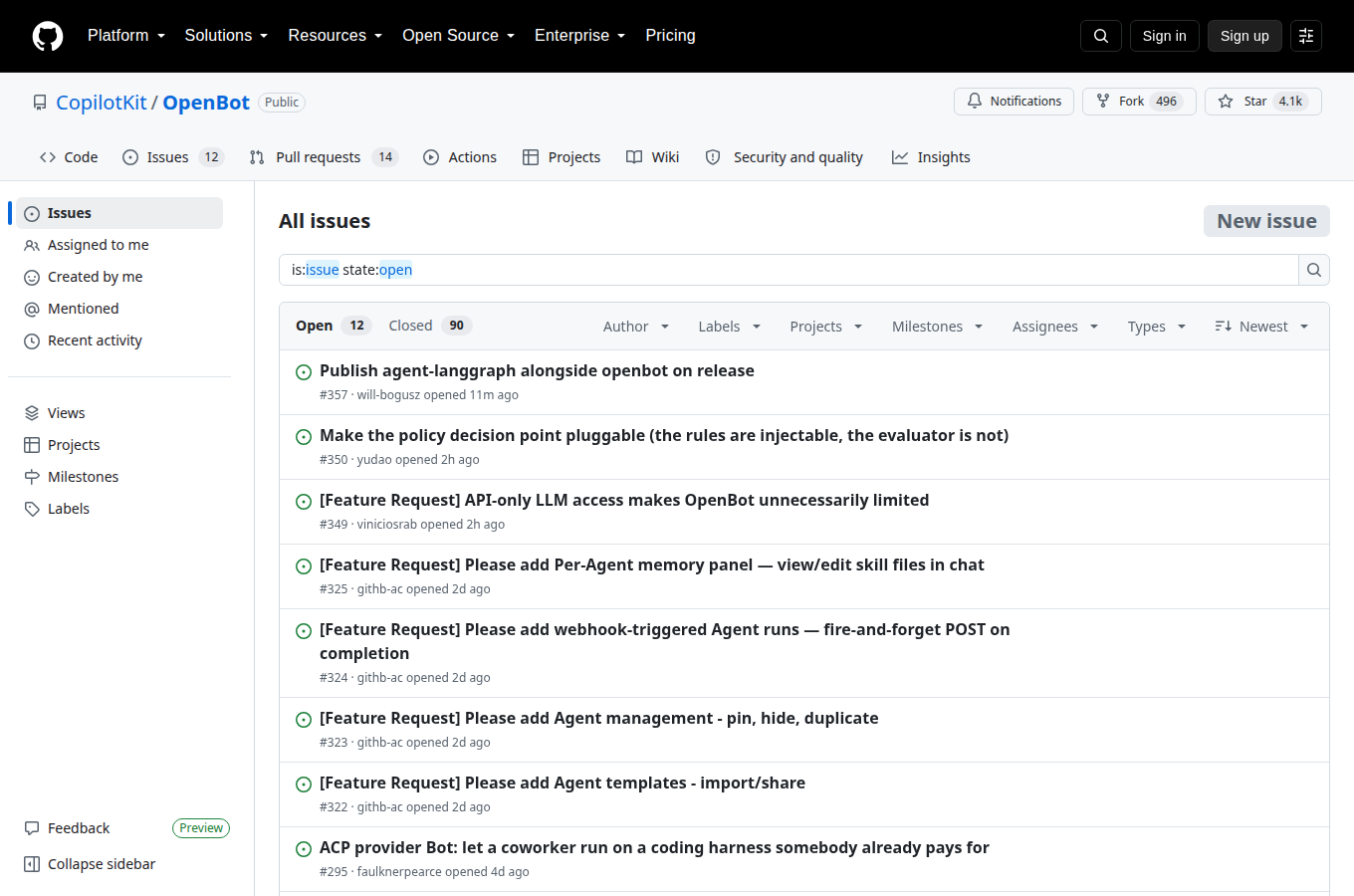Screen dimensions: 1354x896
Task: Click the GitHub logo icon
Action: click(x=48, y=36)
